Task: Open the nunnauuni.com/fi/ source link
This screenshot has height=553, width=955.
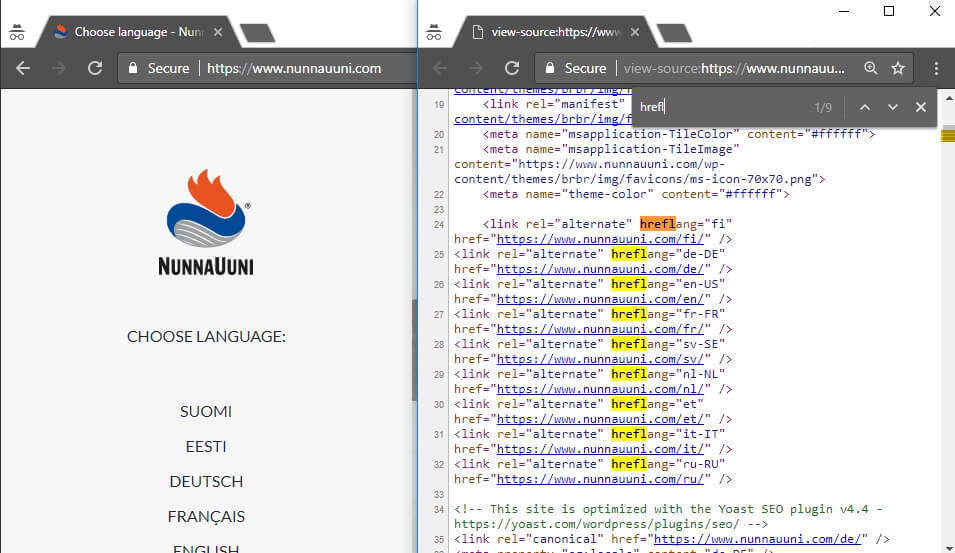Action: click(600, 239)
